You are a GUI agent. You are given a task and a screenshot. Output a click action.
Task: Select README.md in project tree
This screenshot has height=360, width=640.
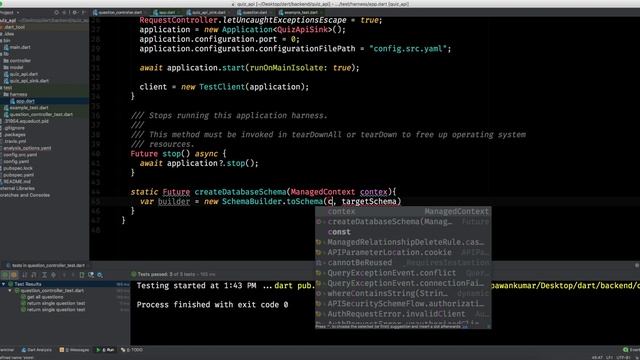point(17,182)
